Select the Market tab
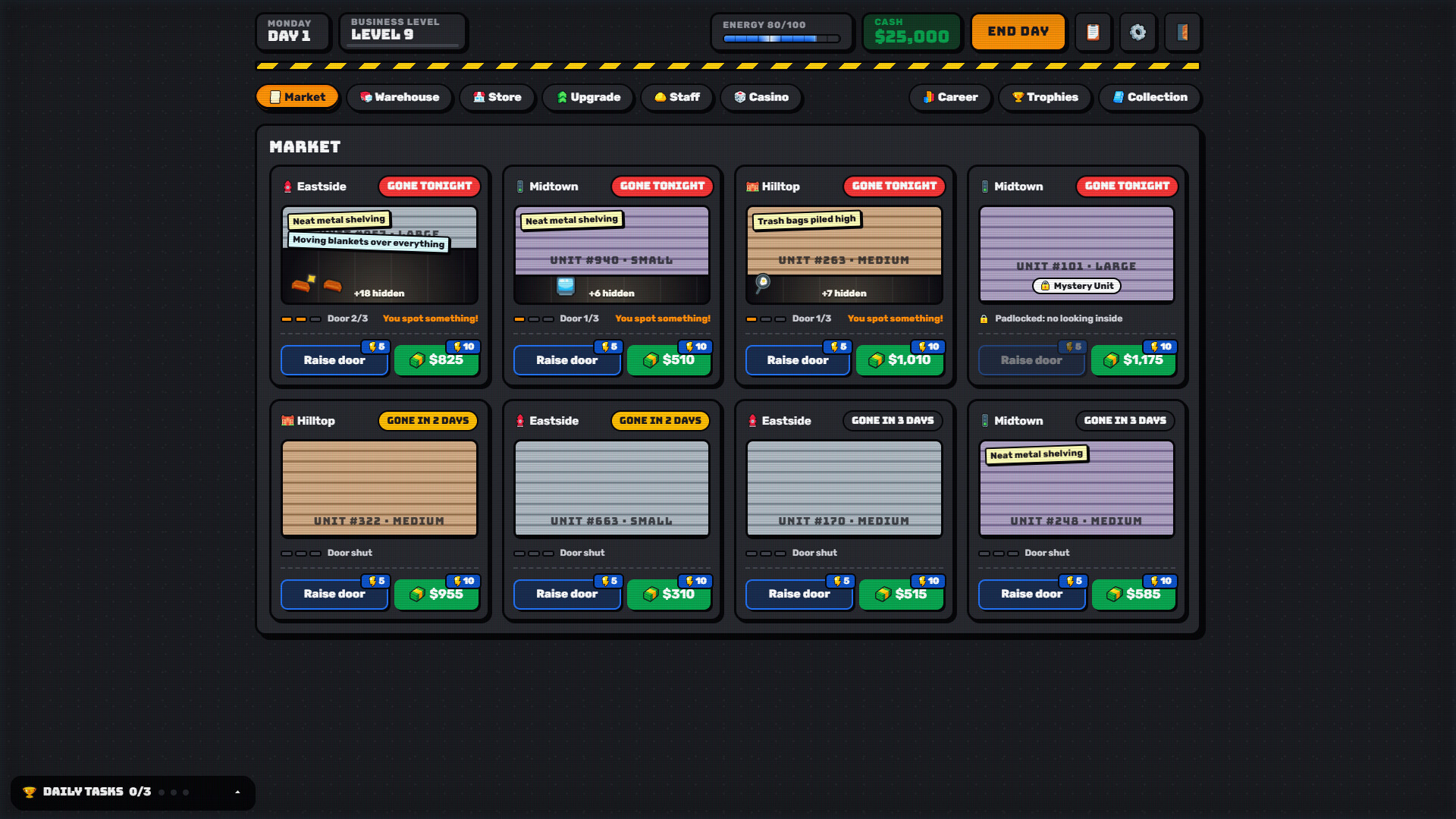The image size is (1456, 819). coord(297,97)
